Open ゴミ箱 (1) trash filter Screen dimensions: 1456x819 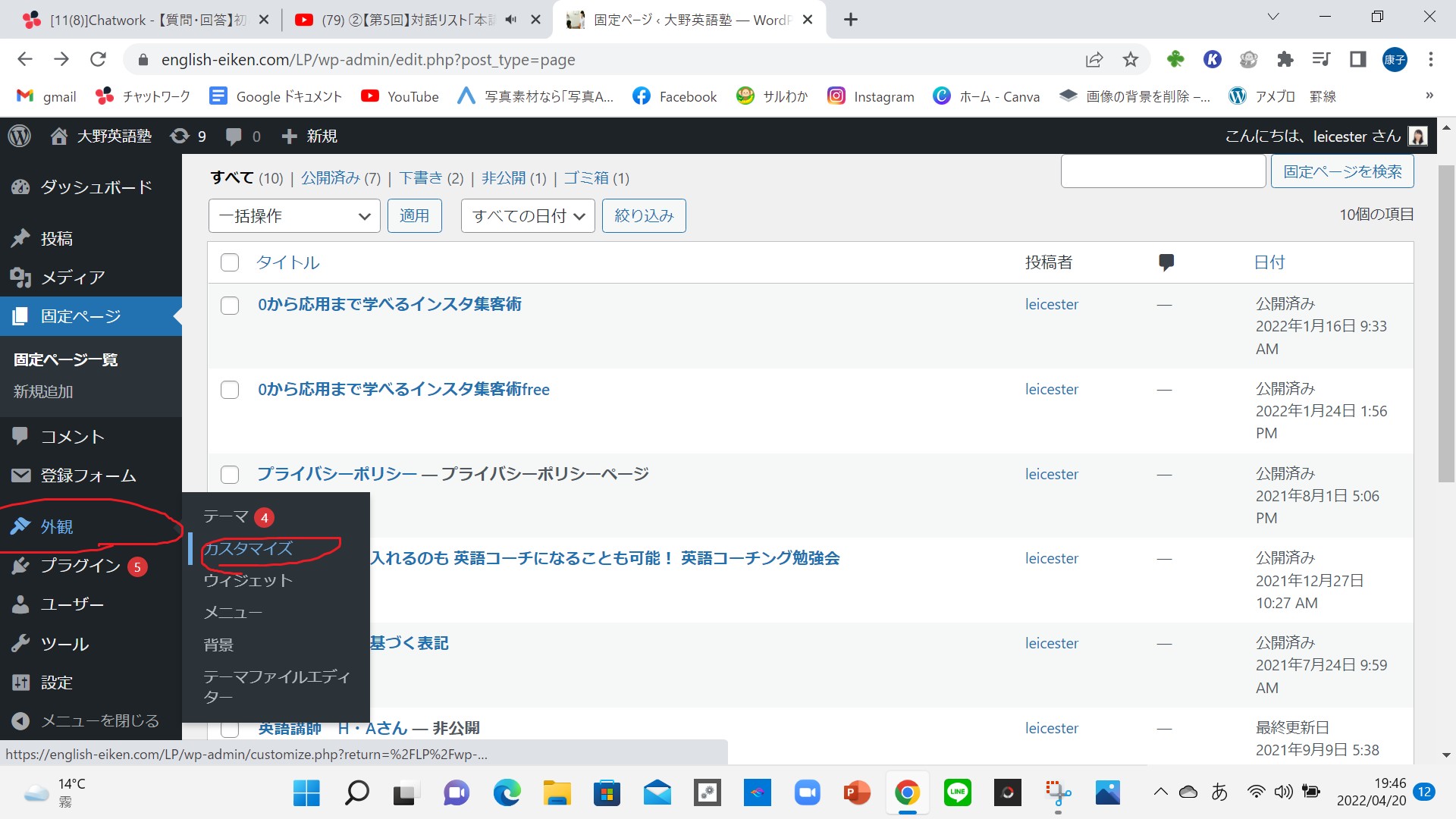596,178
